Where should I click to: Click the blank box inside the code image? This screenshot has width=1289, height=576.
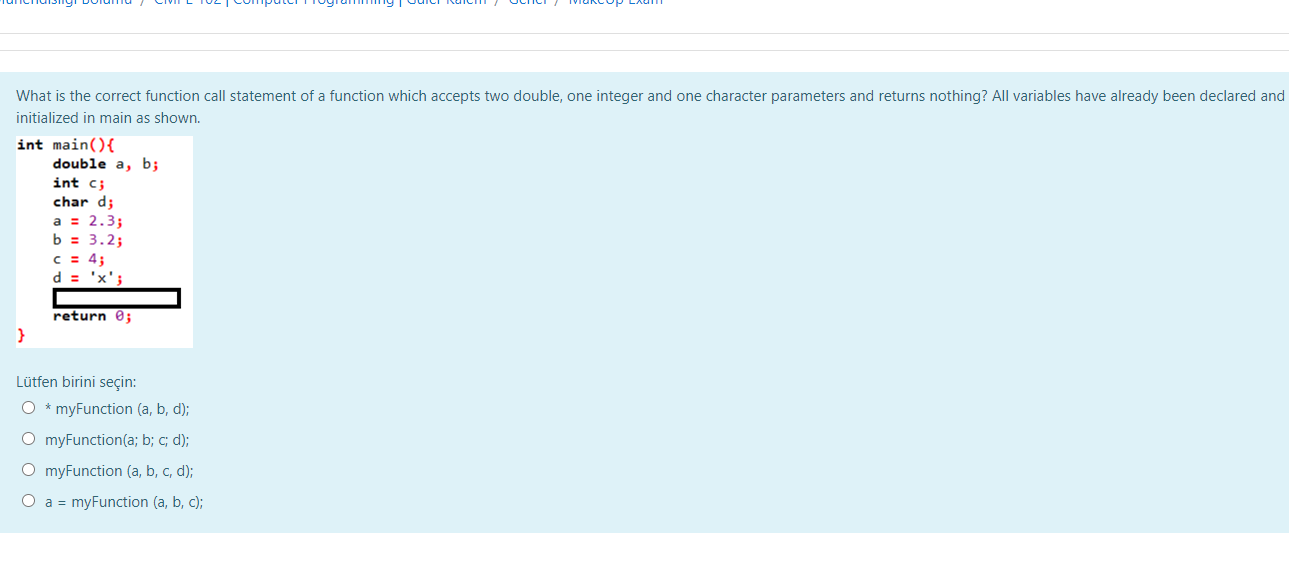coord(115,297)
